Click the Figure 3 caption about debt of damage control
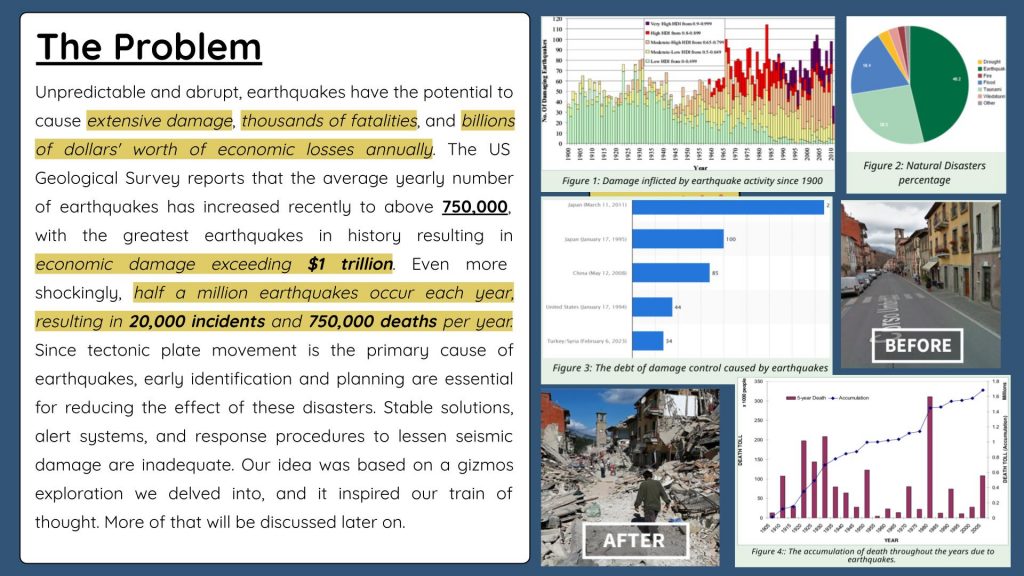Viewport: 1024px width, 576px height. 690,368
